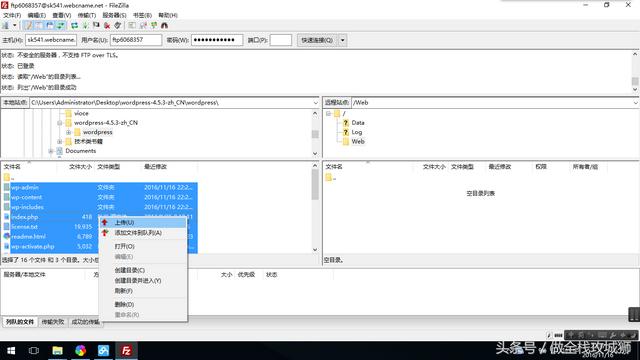Click the add-to-queue arrow icon

tap(105, 233)
